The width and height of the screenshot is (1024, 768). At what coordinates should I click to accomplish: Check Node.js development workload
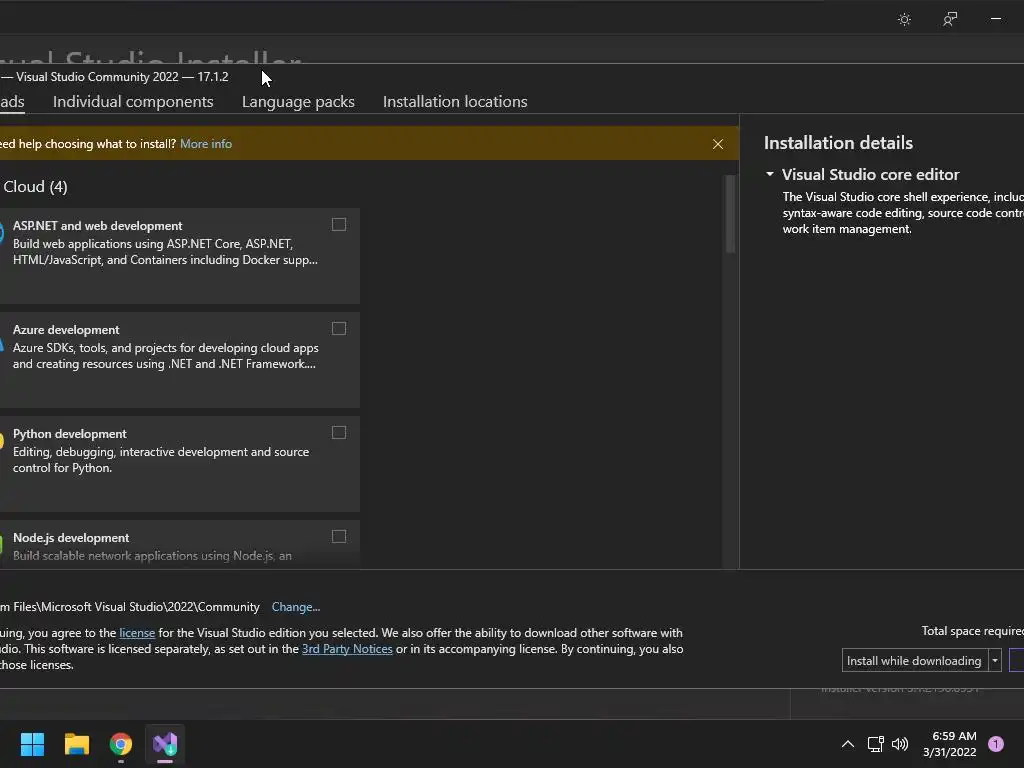coord(339,536)
